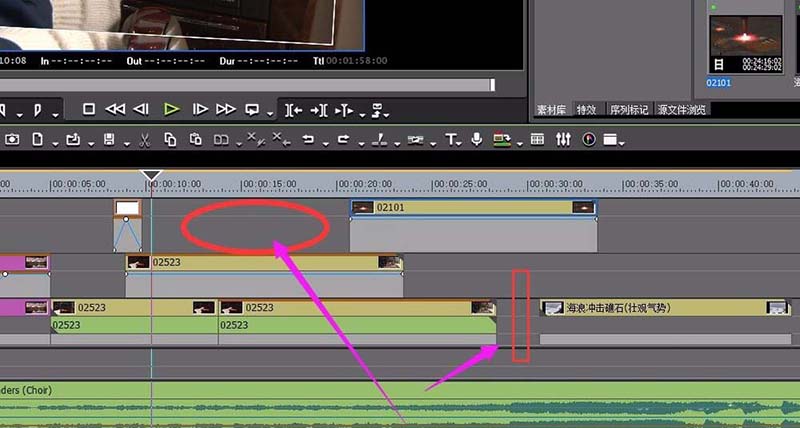Click the Ripple Delete X-arrow icon
800x428 pixels.
pos(282,139)
